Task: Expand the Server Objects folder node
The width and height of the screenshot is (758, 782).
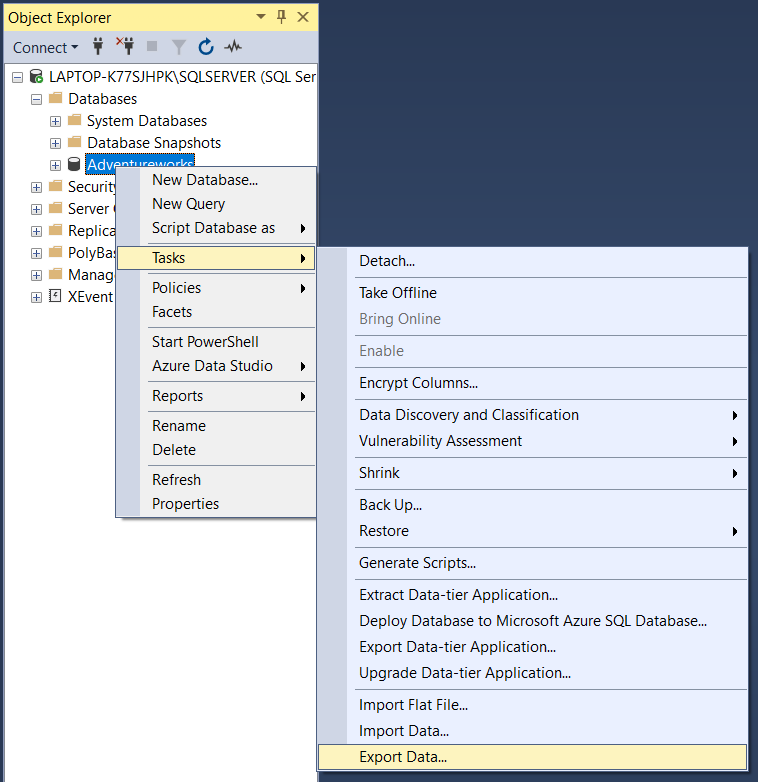Action: point(36,209)
